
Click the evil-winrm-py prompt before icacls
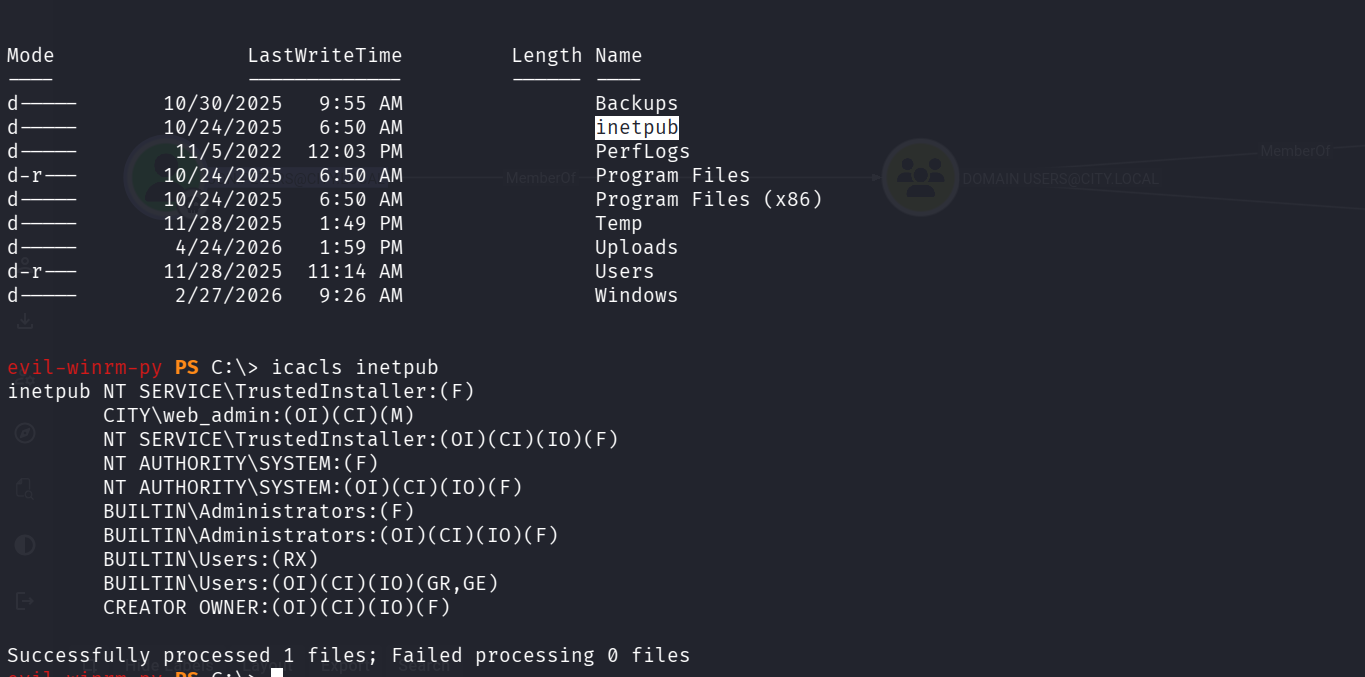(85, 367)
